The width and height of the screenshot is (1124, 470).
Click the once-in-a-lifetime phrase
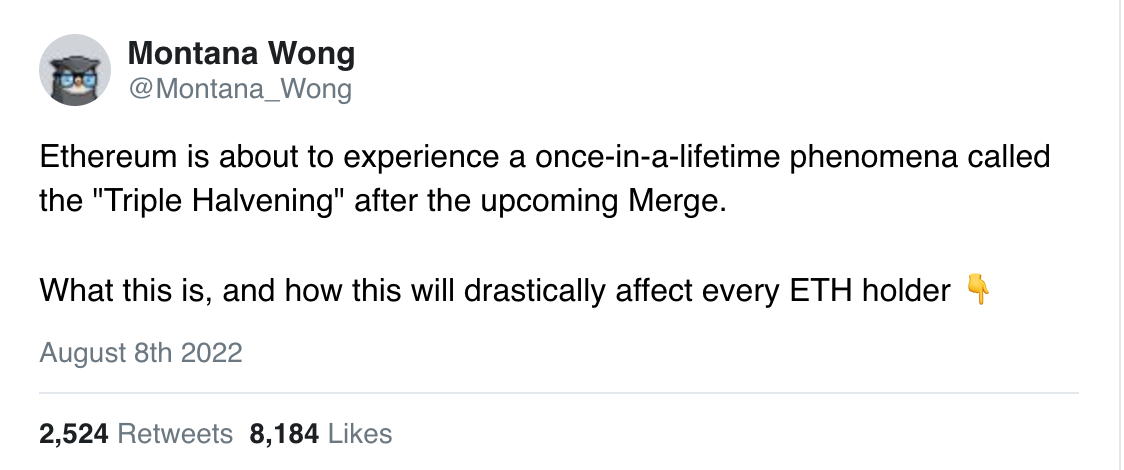coord(657,156)
